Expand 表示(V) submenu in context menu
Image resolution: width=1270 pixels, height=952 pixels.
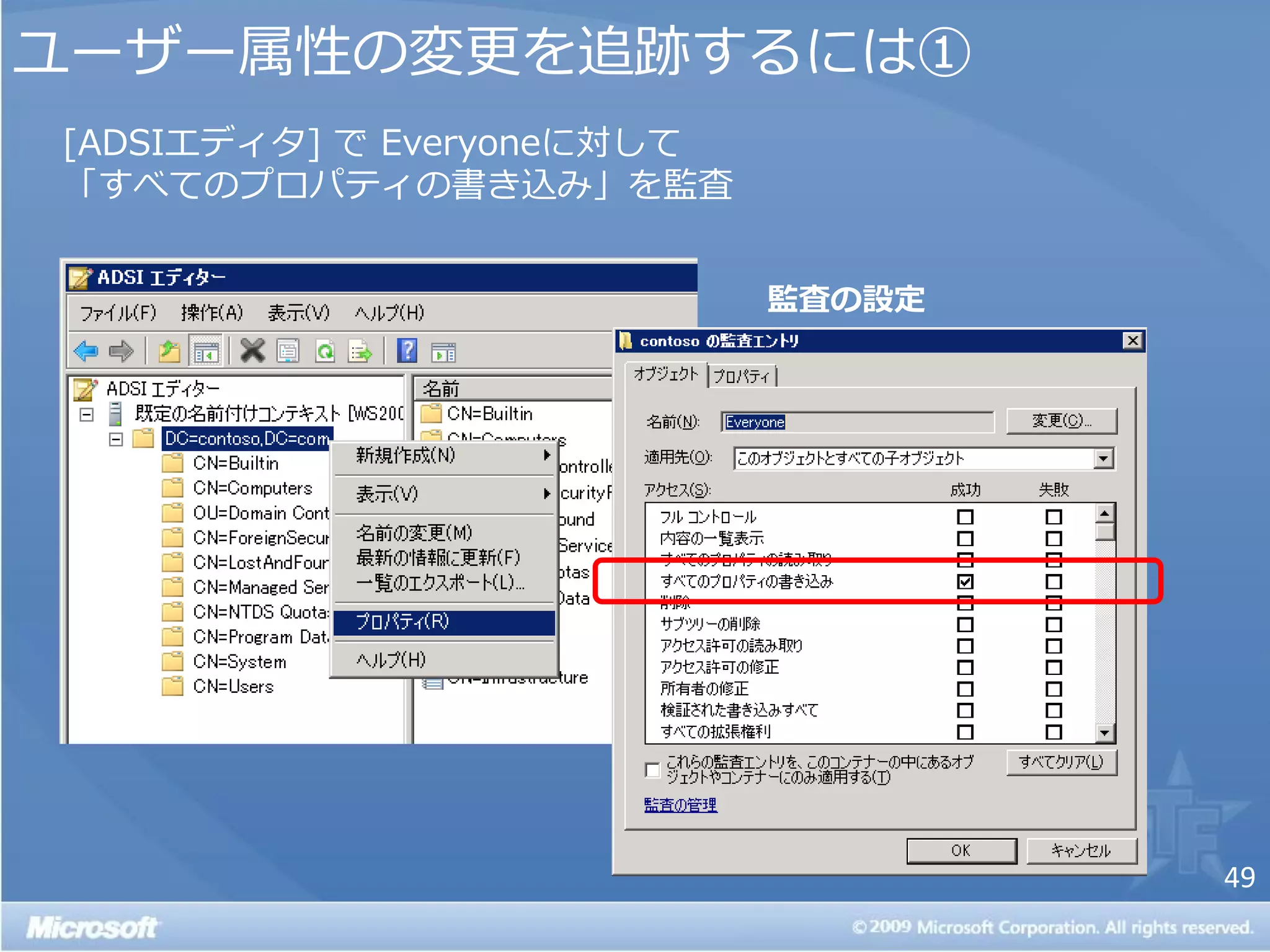[x=546, y=494]
